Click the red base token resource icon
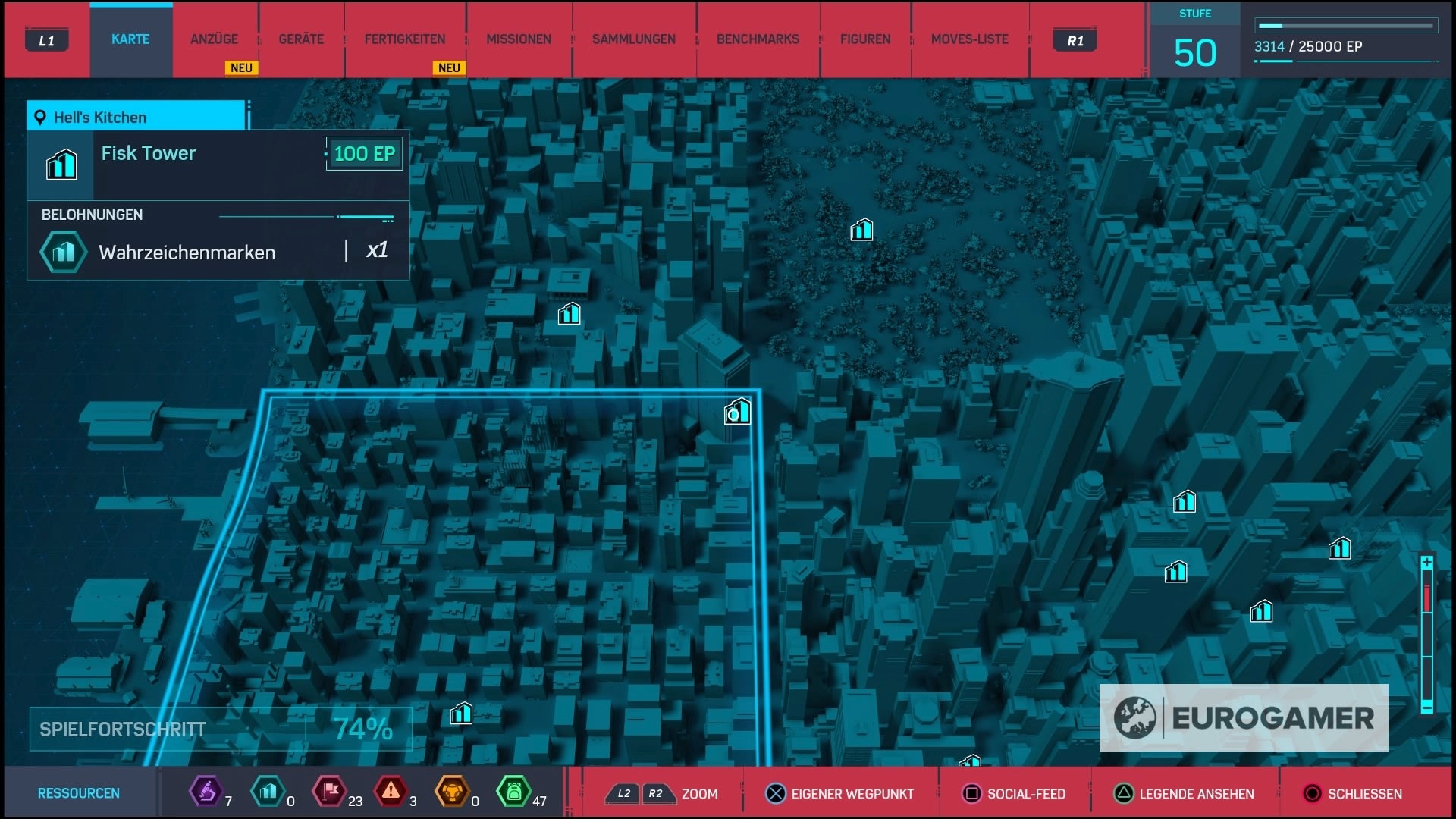The height and width of the screenshot is (819, 1456). [329, 792]
